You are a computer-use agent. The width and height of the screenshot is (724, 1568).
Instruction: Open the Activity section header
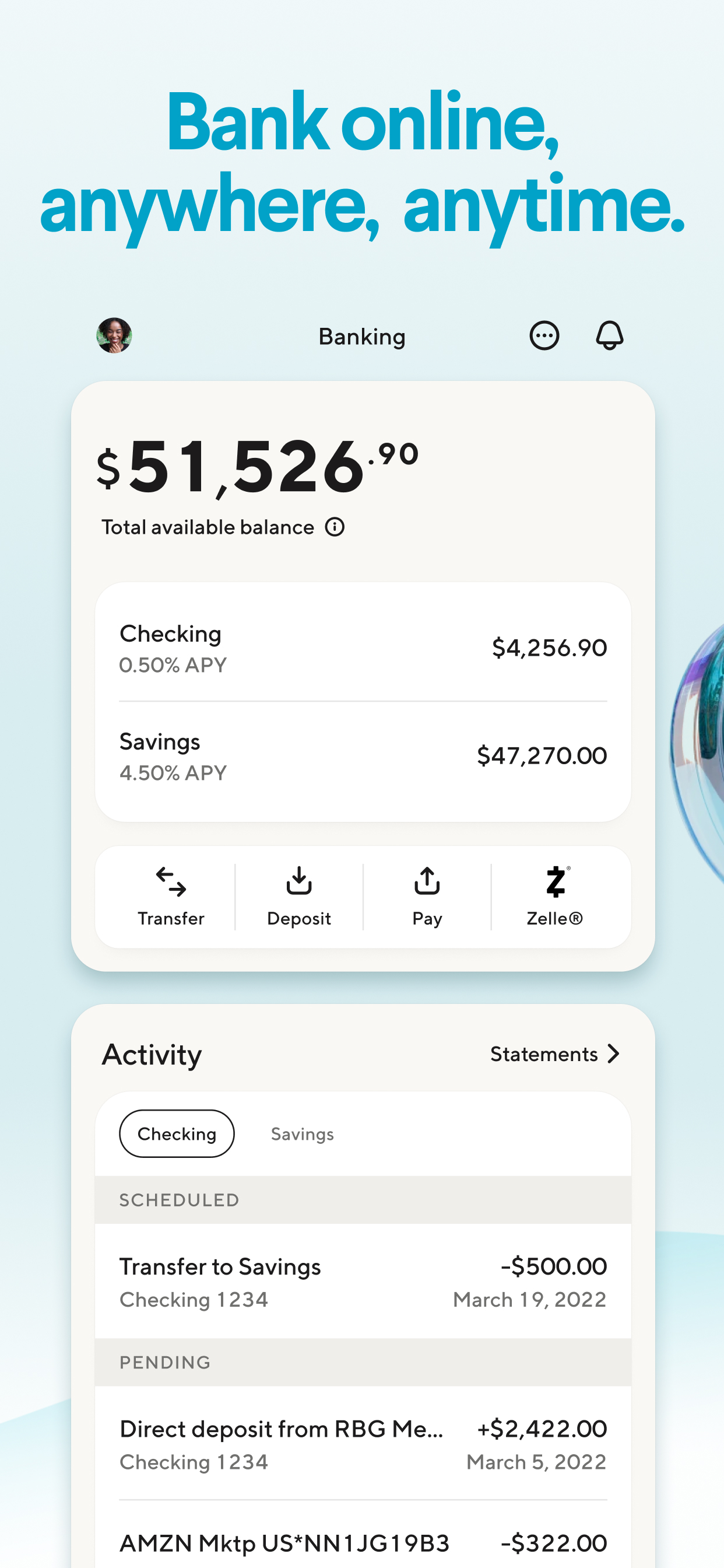pos(152,1054)
